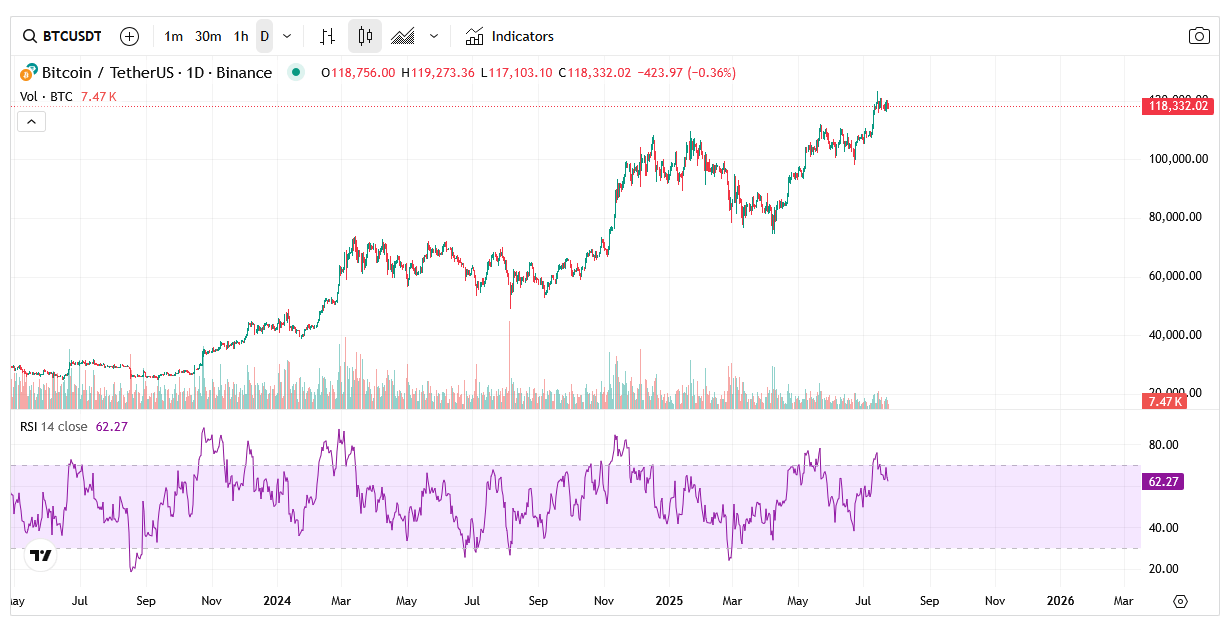Open the BTCUSDT symbol search
This screenshot has height=632, width=1228.
[62, 36]
